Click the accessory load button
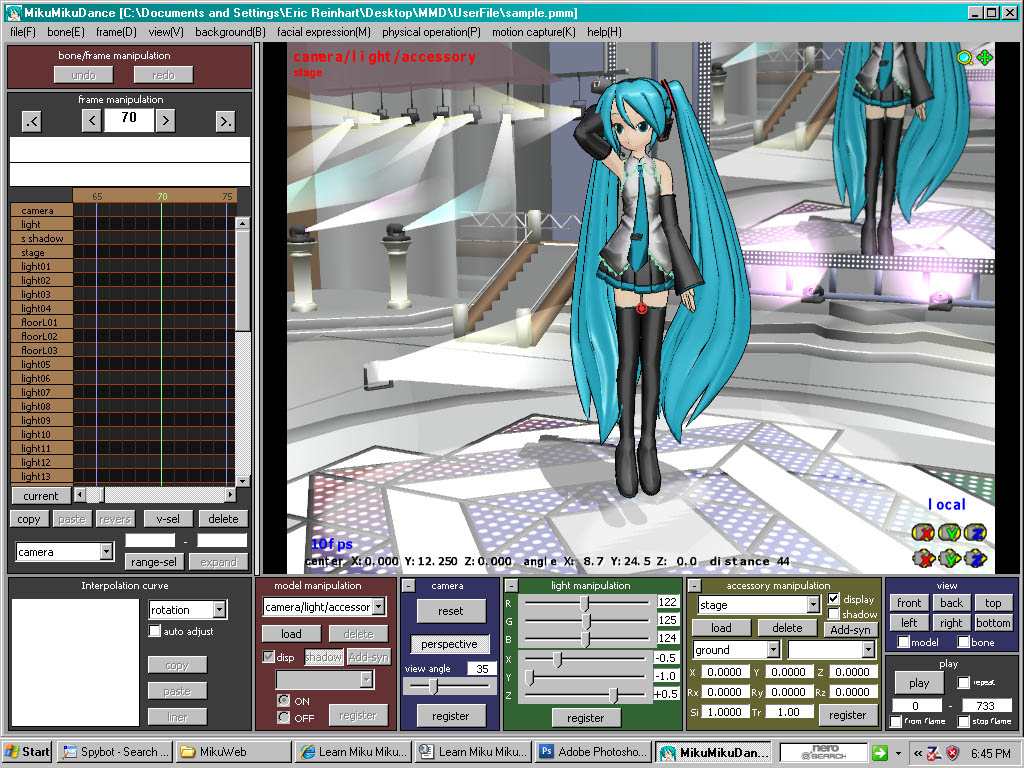This screenshot has height=768, width=1024. pyautogui.click(x=721, y=628)
